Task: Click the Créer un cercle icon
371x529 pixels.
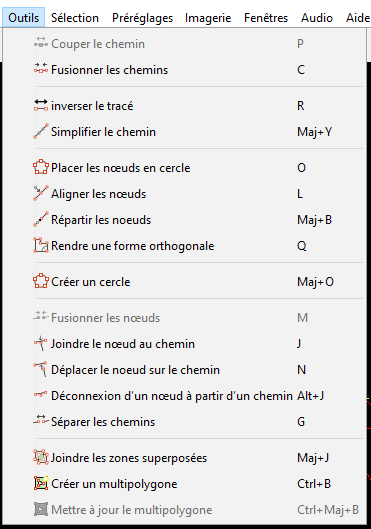Action: (x=41, y=281)
